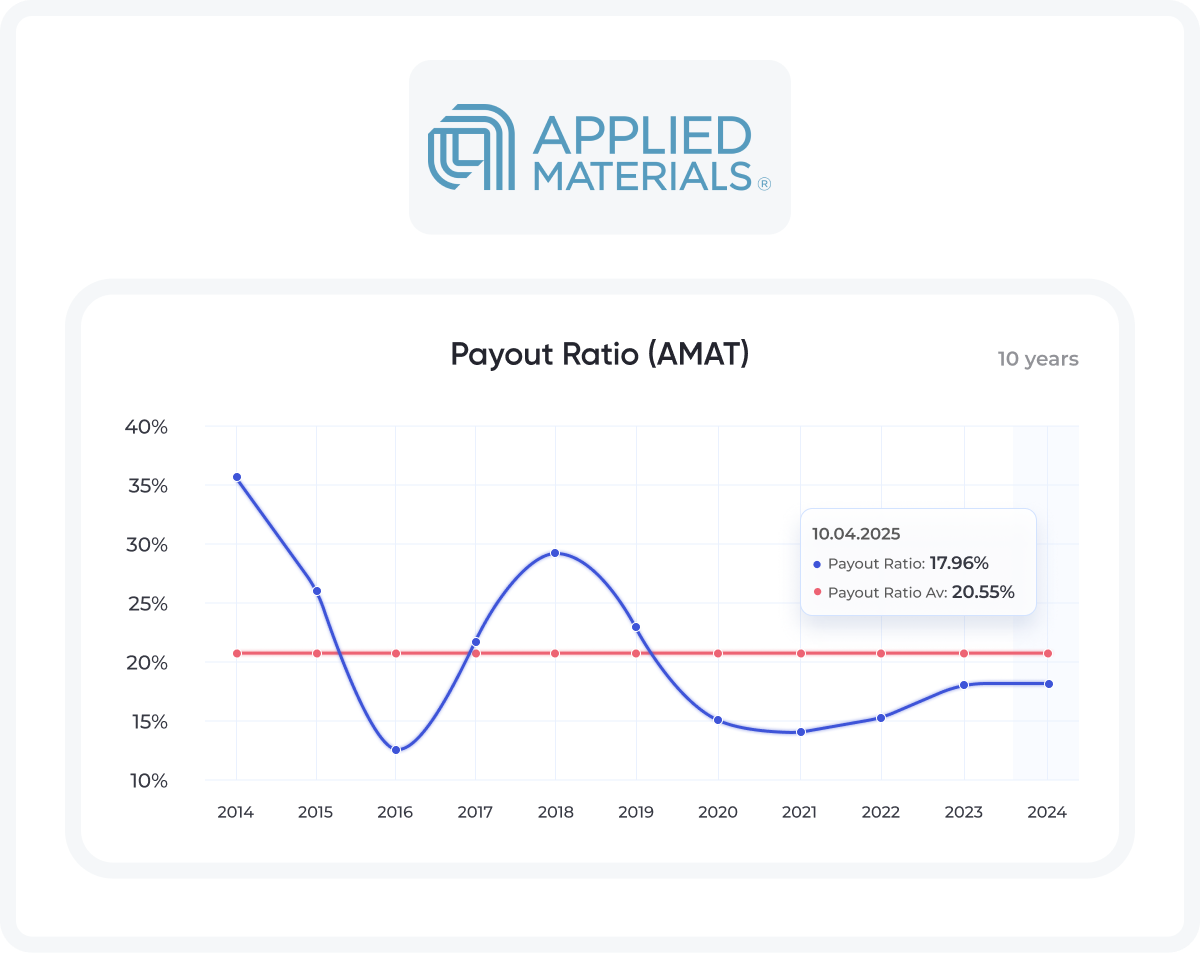
Task: Click the 2015 blue payout ratio data point
Action: pyautogui.click(x=317, y=591)
